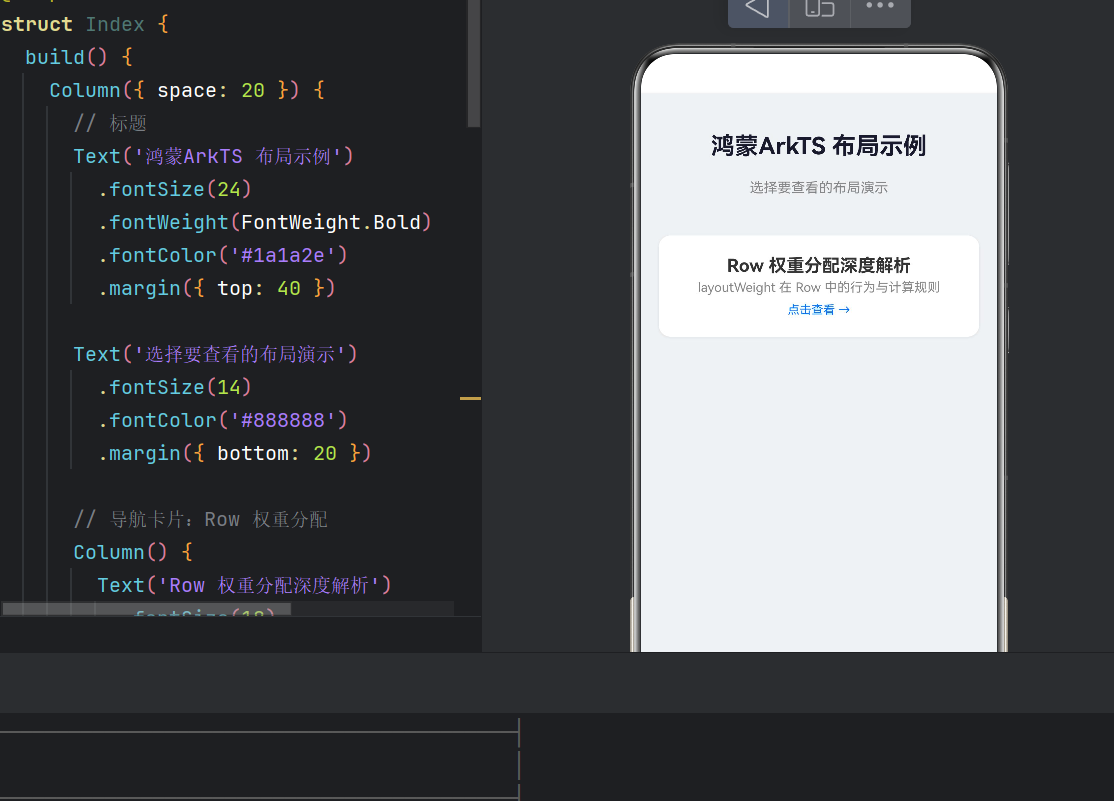This screenshot has height=801, width=1114.
Task: Click the .fontSize(24) code line
Action: [x=175, y=189]
